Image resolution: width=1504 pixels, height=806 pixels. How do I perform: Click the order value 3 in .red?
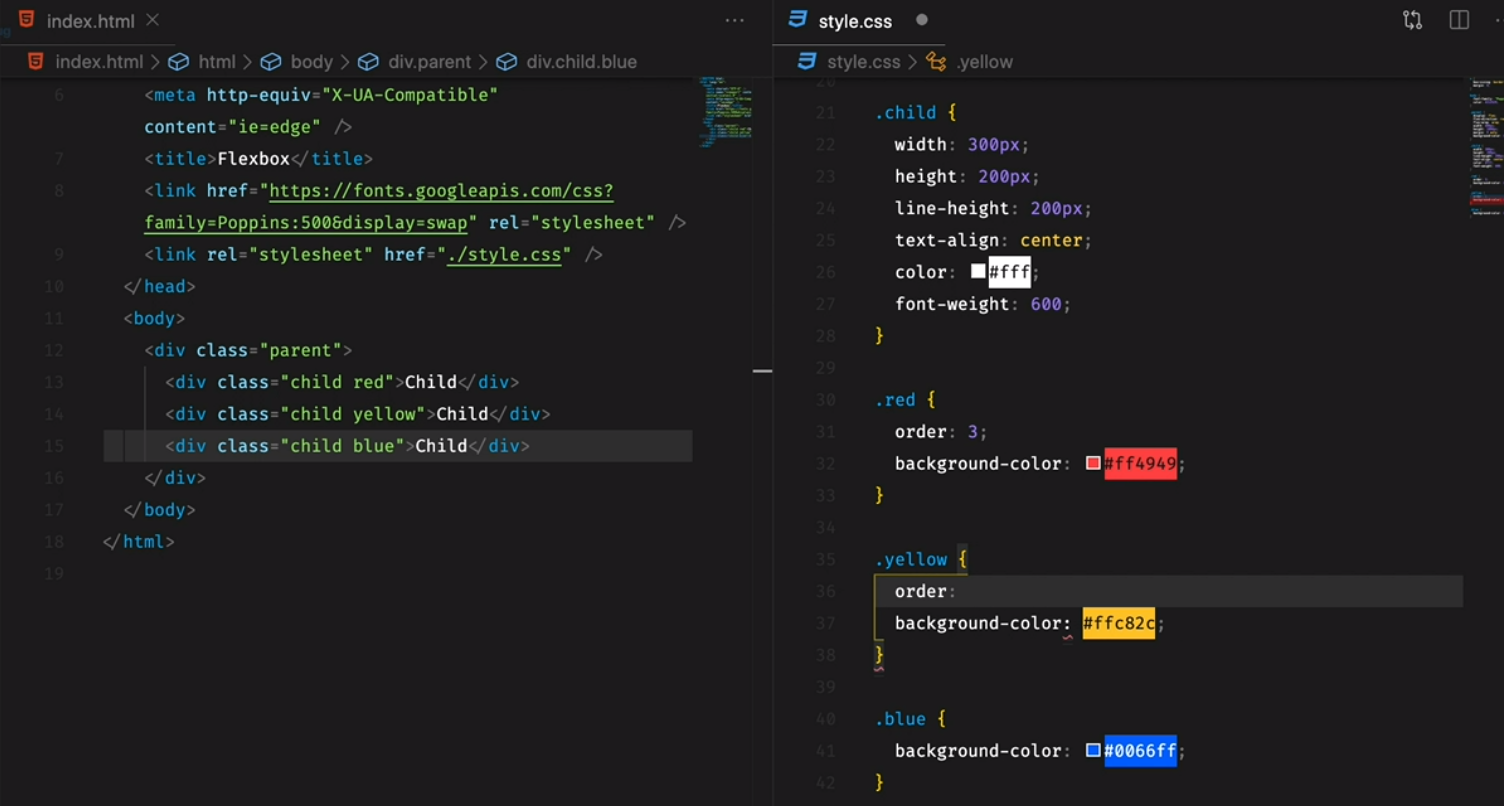click(973, 431)
